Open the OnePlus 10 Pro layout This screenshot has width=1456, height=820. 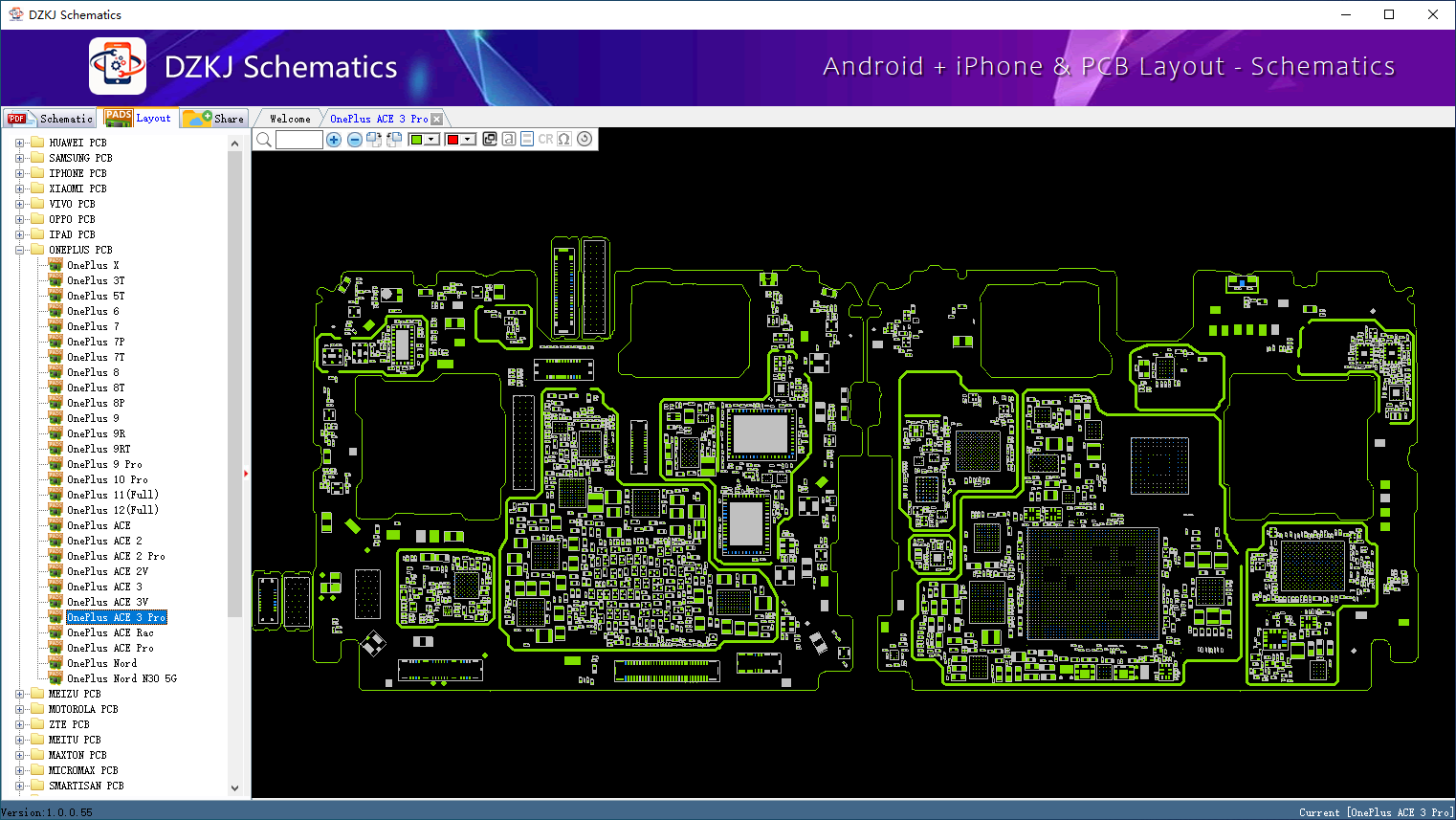pos(107,479)
